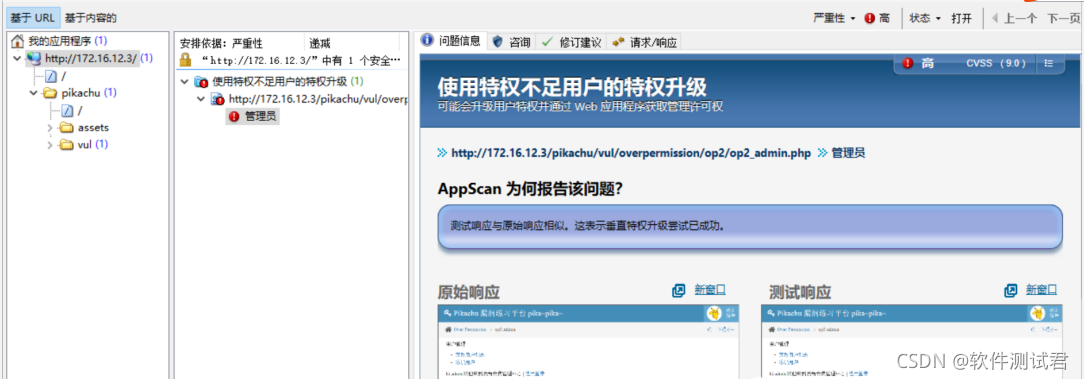Select the page icon under http://172.16.12.3/
This screenshot has width=1084, height=379.
click(x=50, y=75)
